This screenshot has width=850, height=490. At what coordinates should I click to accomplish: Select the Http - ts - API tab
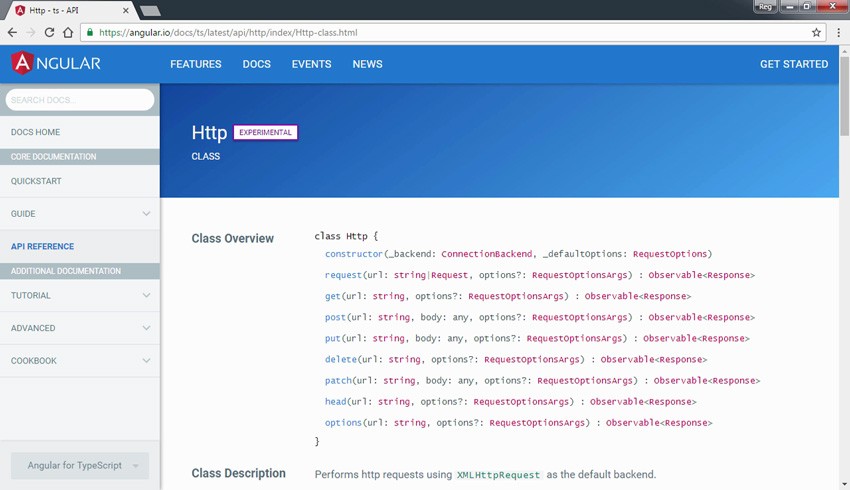point(70,10)
